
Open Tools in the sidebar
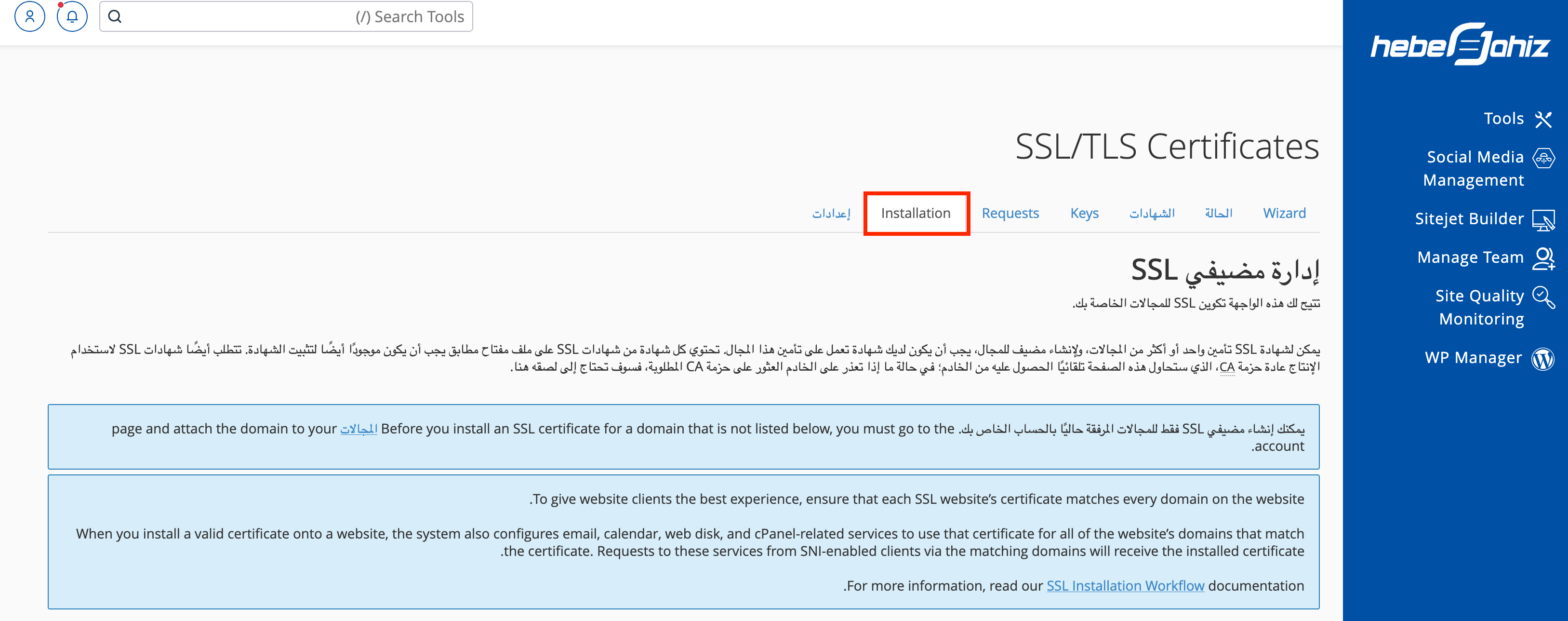[1503, 119]
